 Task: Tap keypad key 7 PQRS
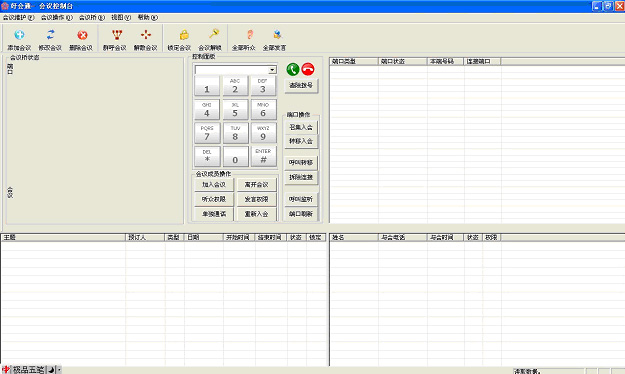point(207,133)
